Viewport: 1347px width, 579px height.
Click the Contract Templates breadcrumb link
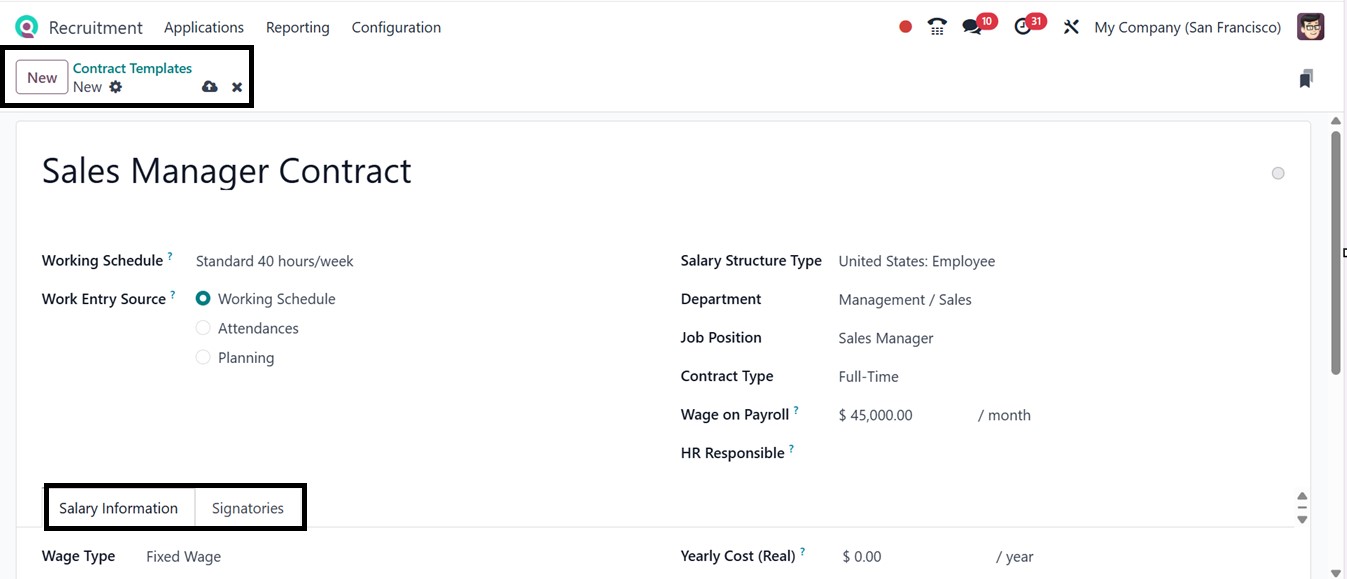pyautogui.click(x=132, y=68)
